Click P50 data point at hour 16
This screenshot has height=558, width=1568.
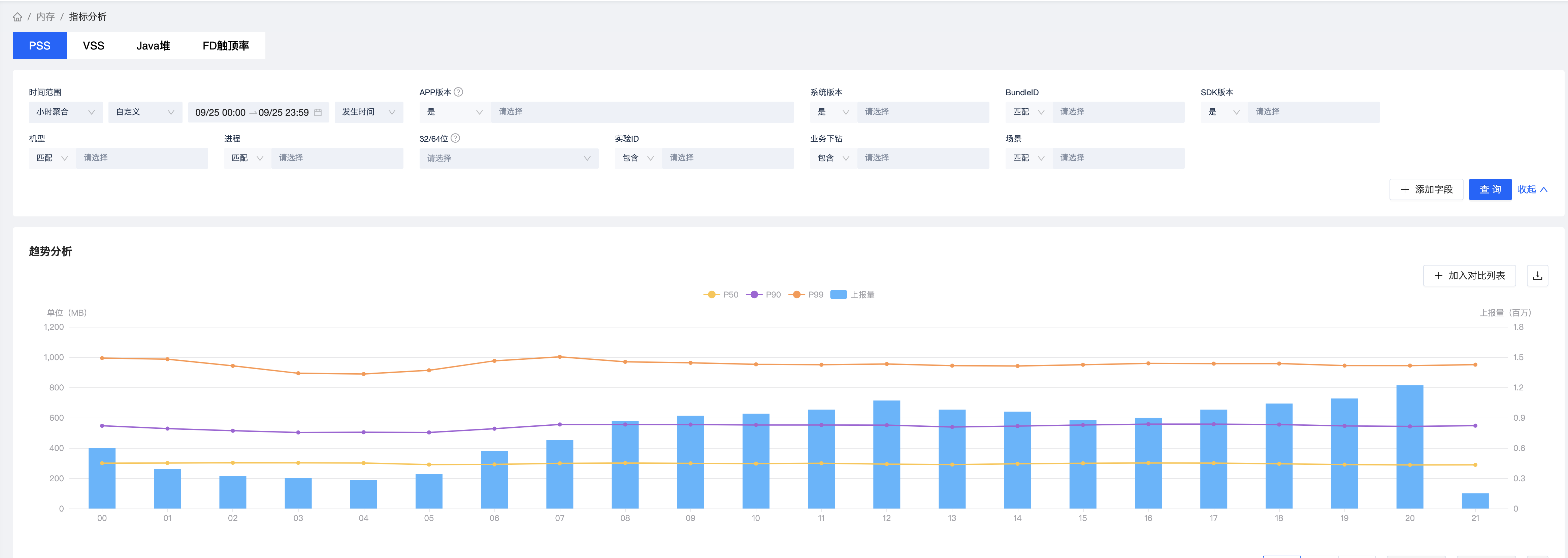1148,463
